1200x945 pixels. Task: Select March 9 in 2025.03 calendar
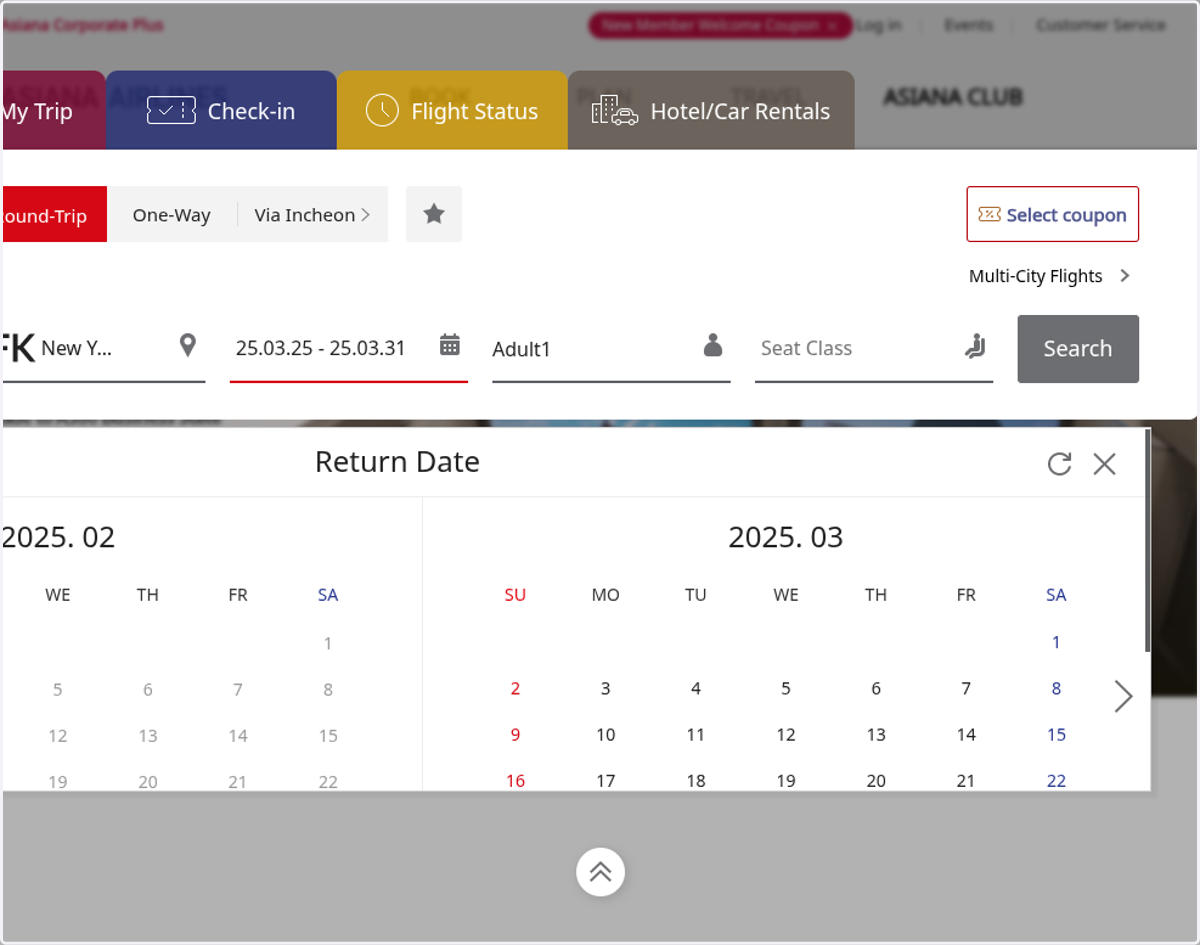tap(515, 734)
